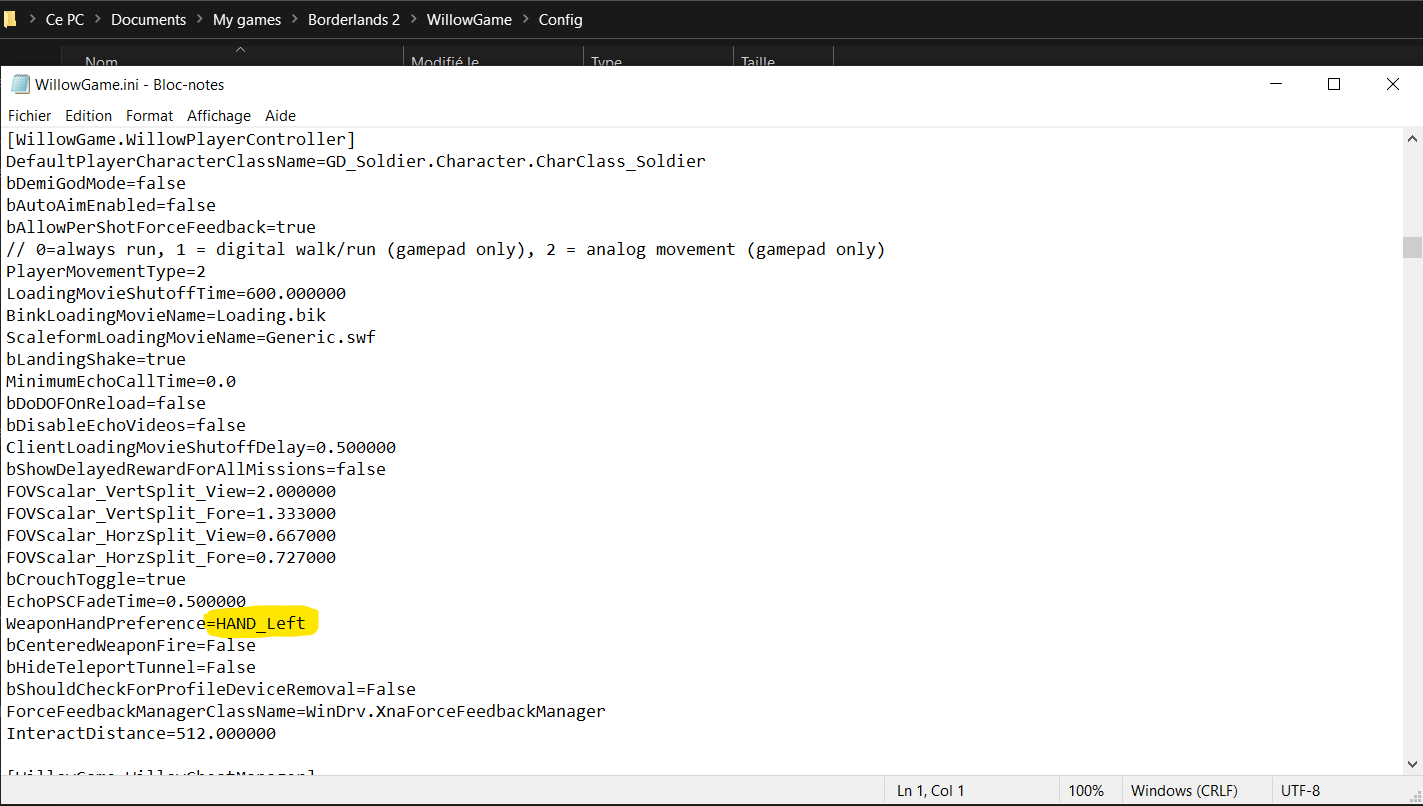Click the ForceFeedbackManagerClassName line
Viewport: 1423px width, 806px height.
point(306,711)
